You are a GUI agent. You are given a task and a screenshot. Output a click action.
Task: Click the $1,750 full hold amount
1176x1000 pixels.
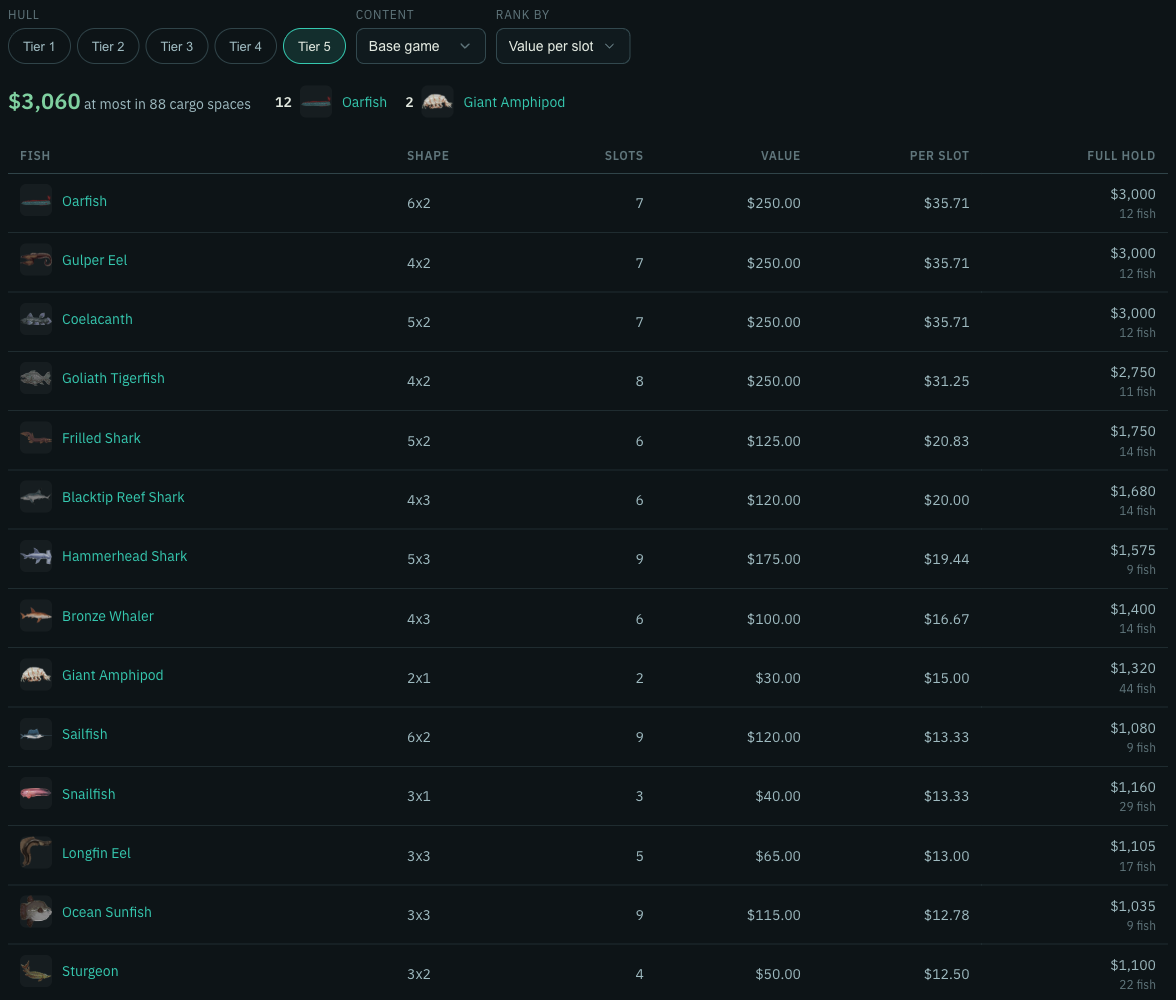1132,431
